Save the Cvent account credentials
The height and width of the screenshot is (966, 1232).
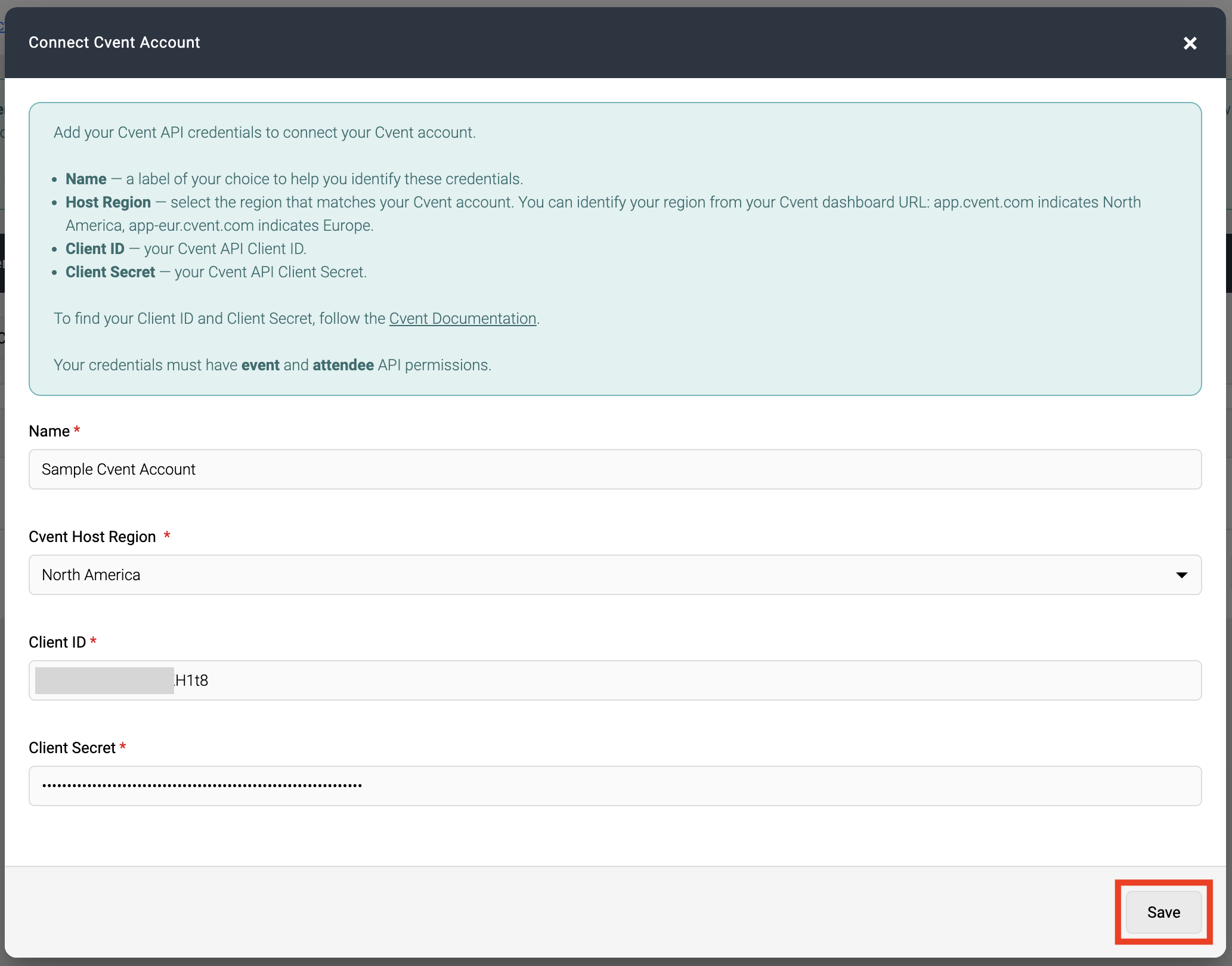click(1163, 912)
